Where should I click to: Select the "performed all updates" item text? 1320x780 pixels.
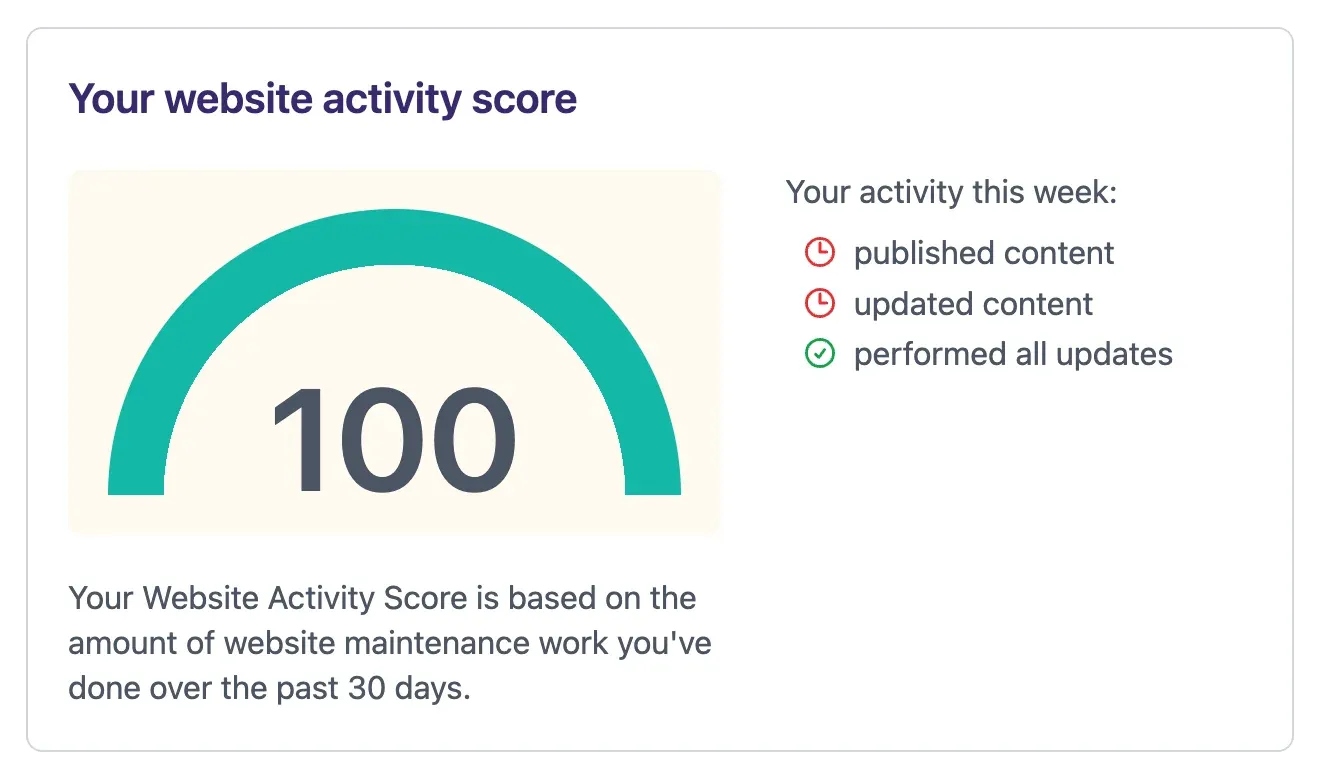tap(1013, 354)
